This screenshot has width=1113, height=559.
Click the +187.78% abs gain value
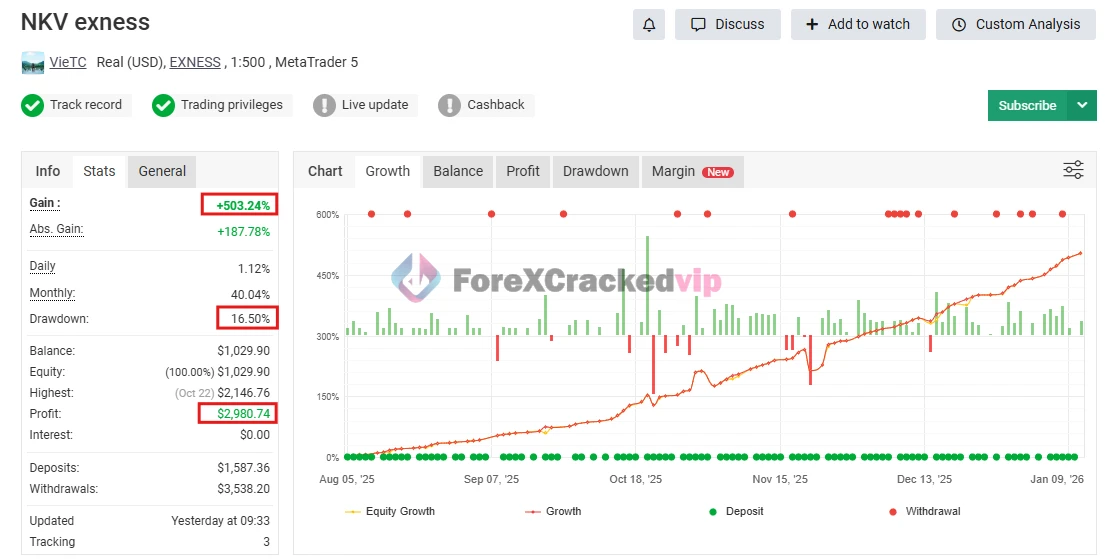pyautogui.click(x=243, y=231)
